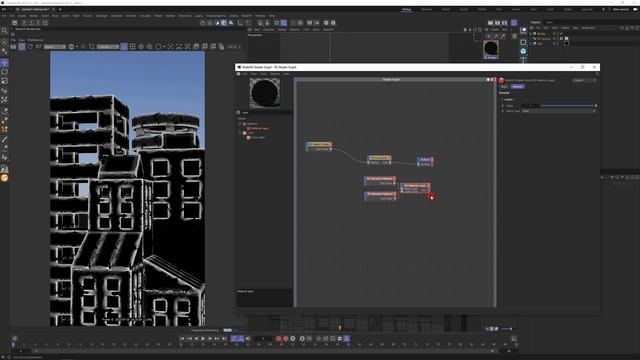Click the autokeying red circle button
The height and width of the screenshot is (360, 640).
[x=286, y=338]
